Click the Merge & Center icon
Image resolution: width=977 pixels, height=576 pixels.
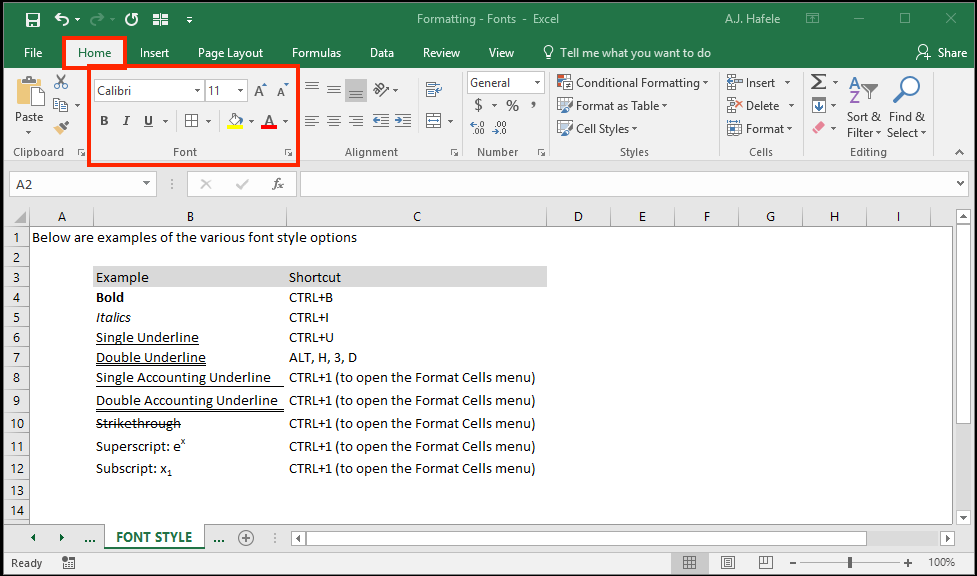pyautogui.click(x=434, y=121)
